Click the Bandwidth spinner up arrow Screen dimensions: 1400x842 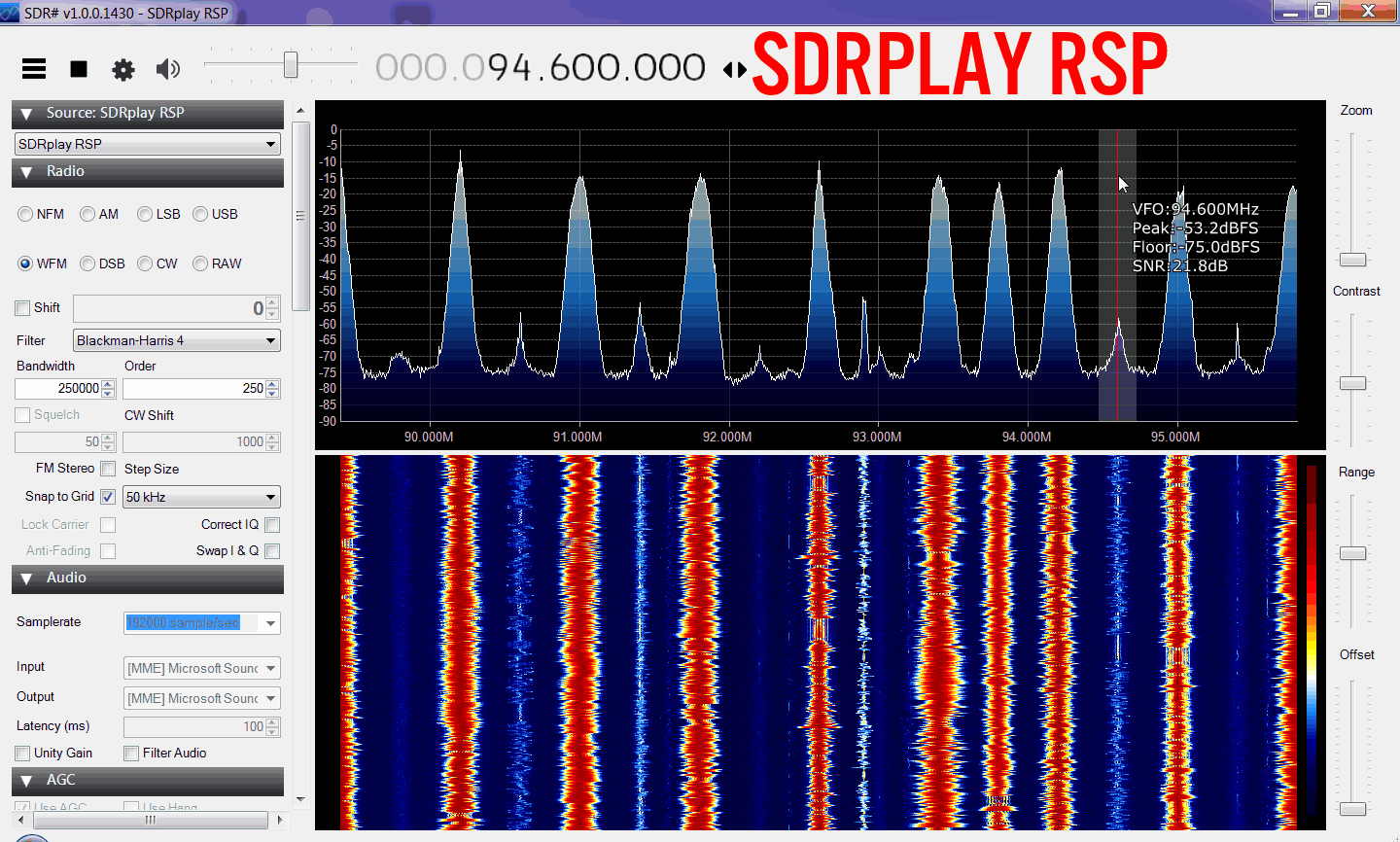coord(109,383)
